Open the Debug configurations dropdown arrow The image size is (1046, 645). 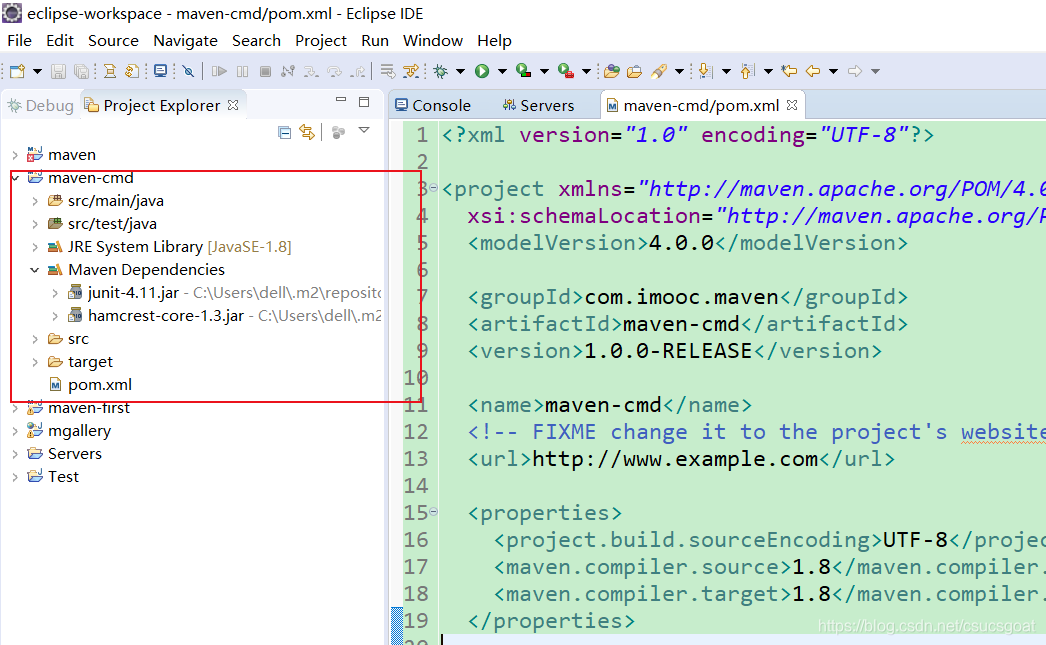[460, 71]
